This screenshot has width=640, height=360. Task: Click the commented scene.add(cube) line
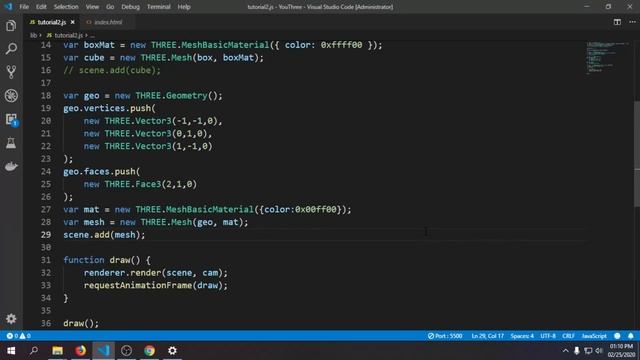112,70
